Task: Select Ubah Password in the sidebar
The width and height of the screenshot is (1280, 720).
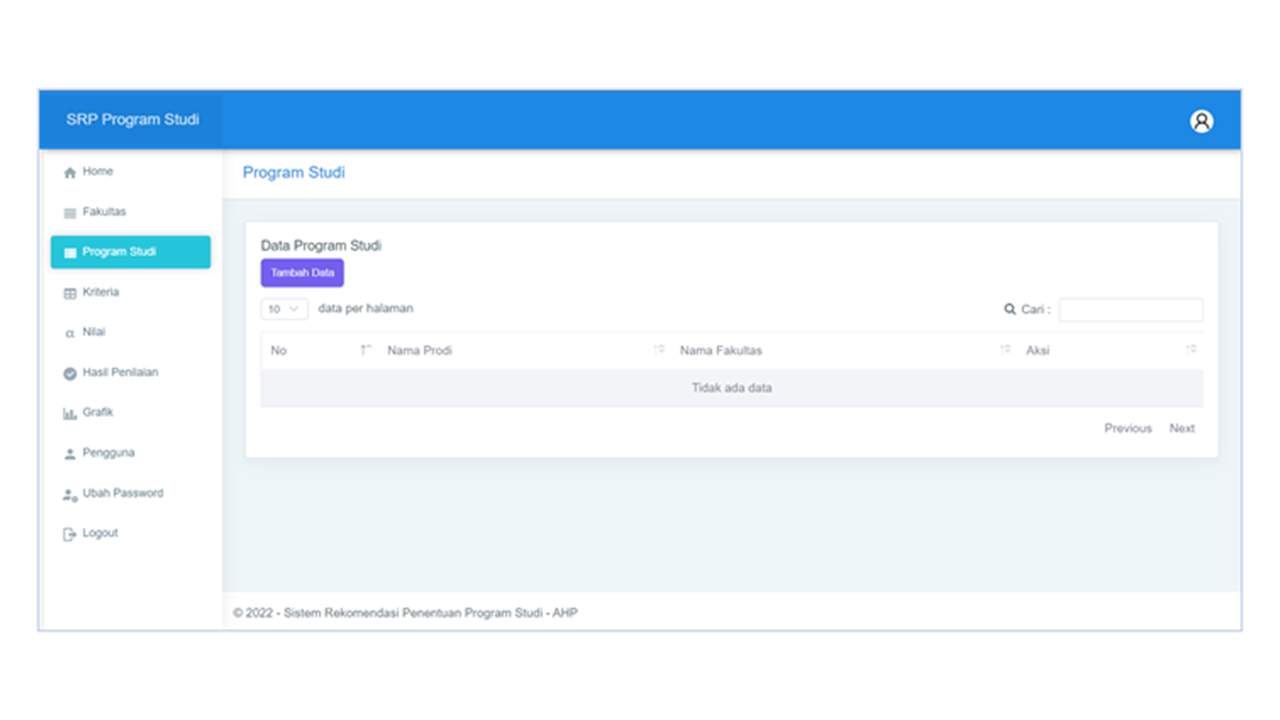Action: click(x=122, y=493)
